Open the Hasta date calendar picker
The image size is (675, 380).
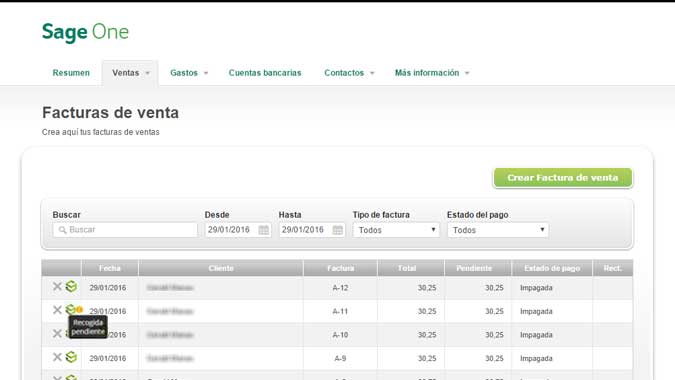coord(338,230)
